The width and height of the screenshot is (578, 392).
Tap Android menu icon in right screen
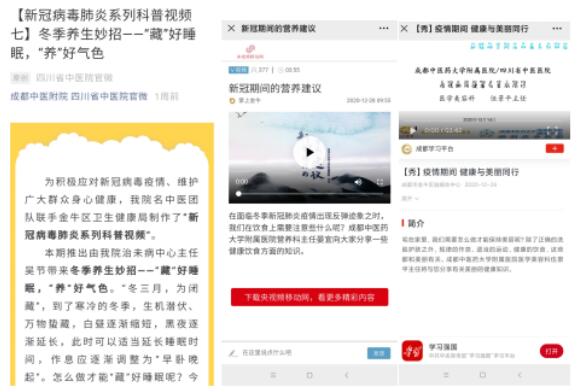point(446,375)
